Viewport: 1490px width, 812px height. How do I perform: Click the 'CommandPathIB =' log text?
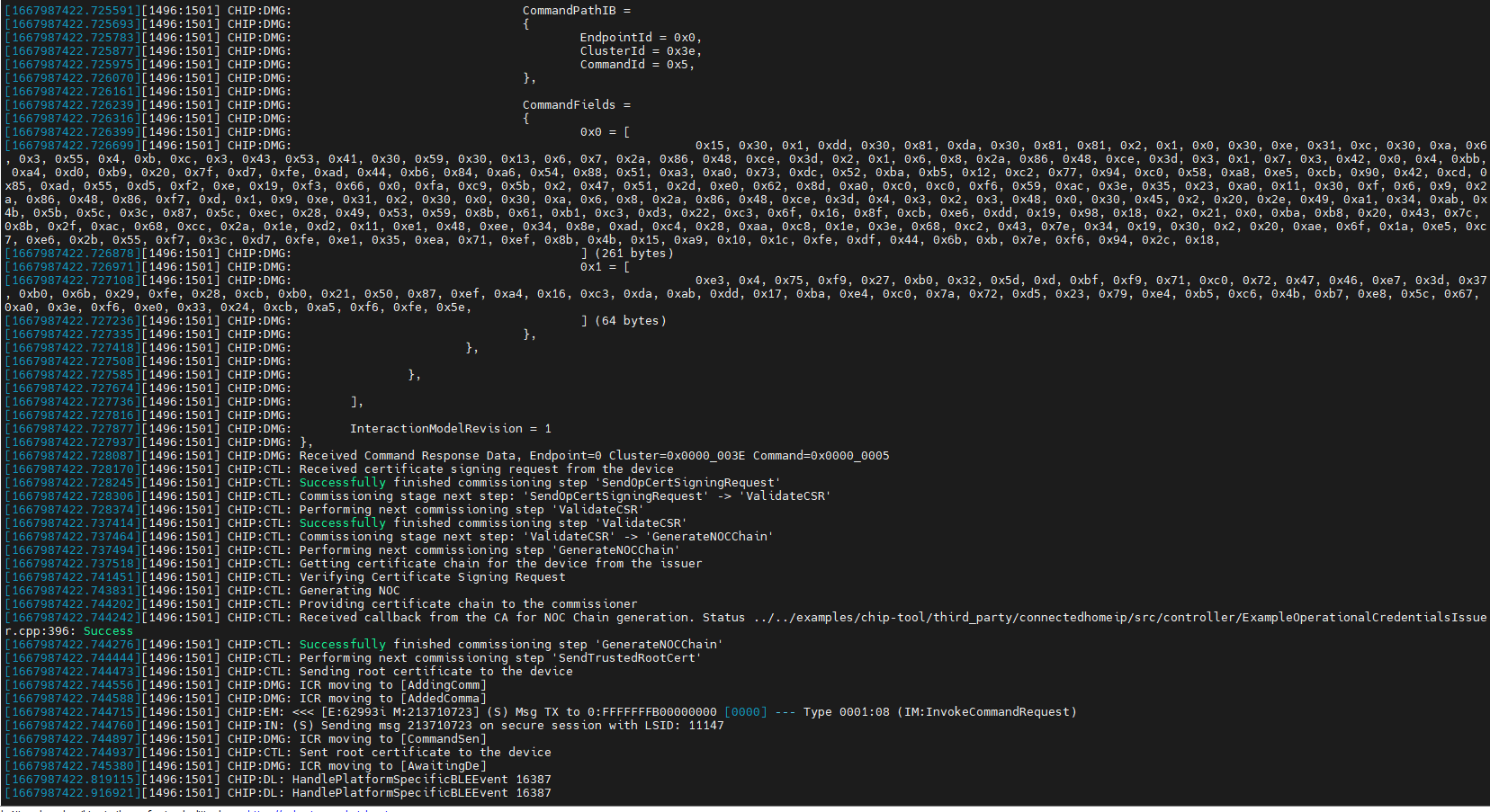click(577, 11)
